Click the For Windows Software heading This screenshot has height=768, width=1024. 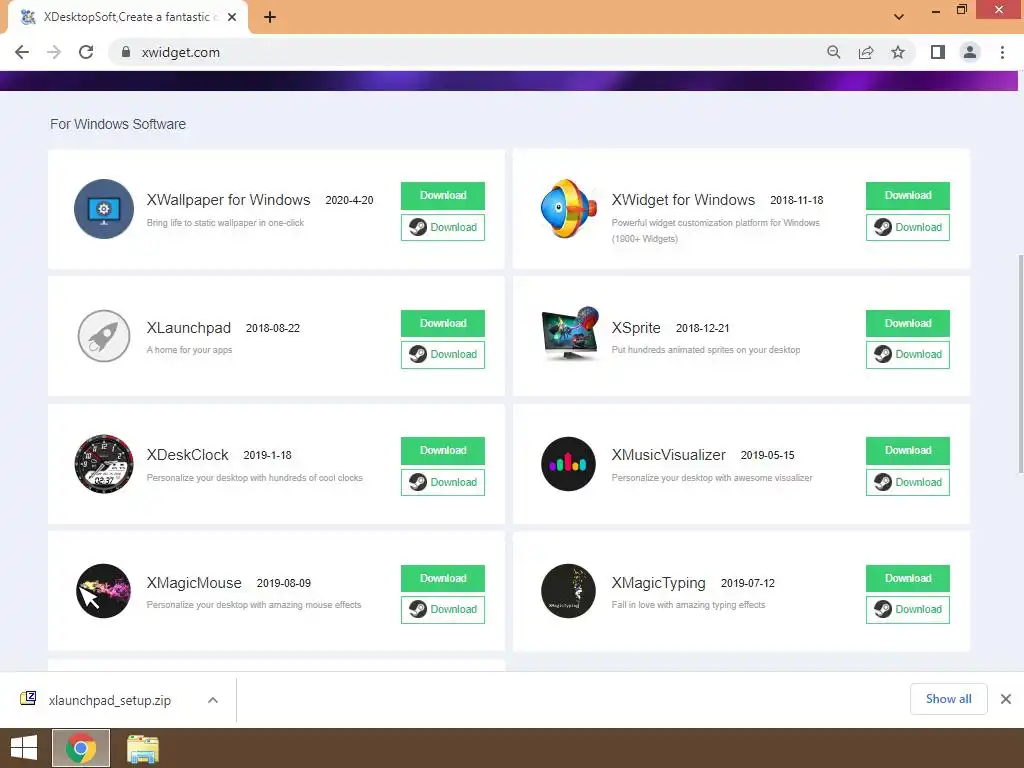pos(118,124)
